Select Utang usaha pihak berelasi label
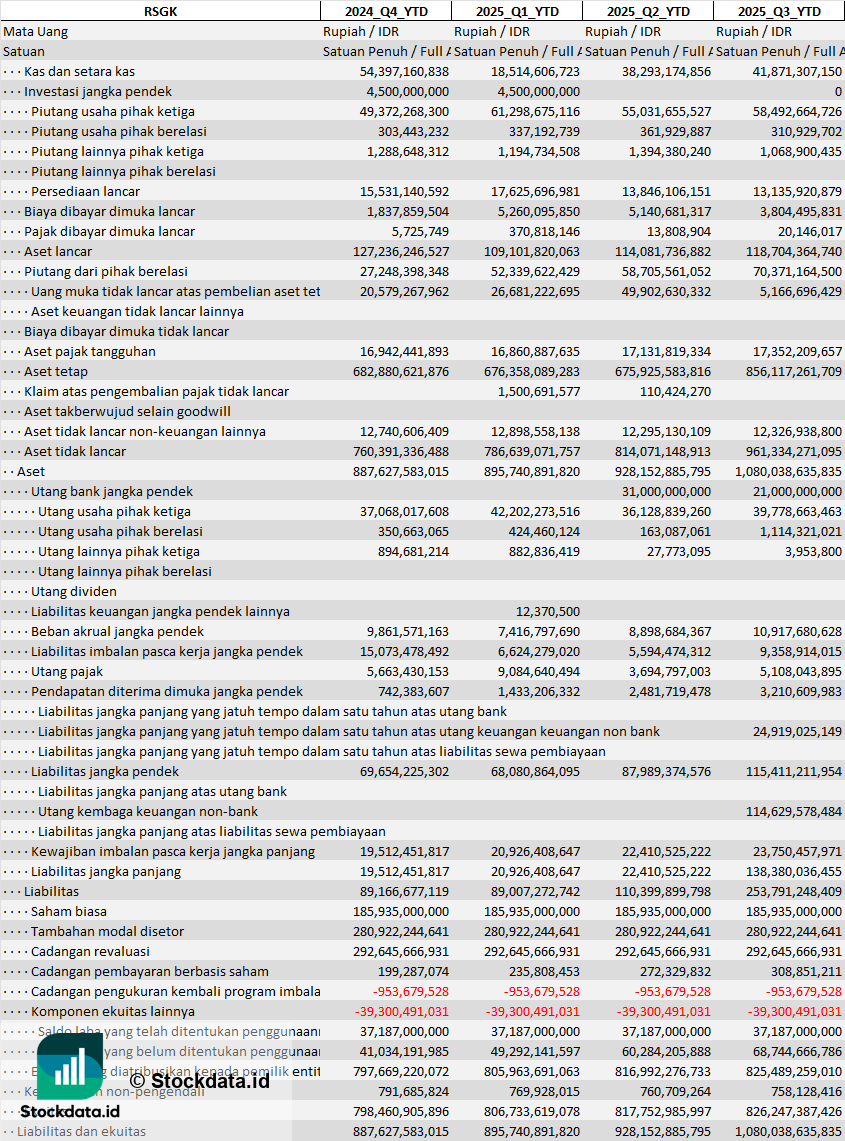Screen dimensions: 845x1141 121,532
